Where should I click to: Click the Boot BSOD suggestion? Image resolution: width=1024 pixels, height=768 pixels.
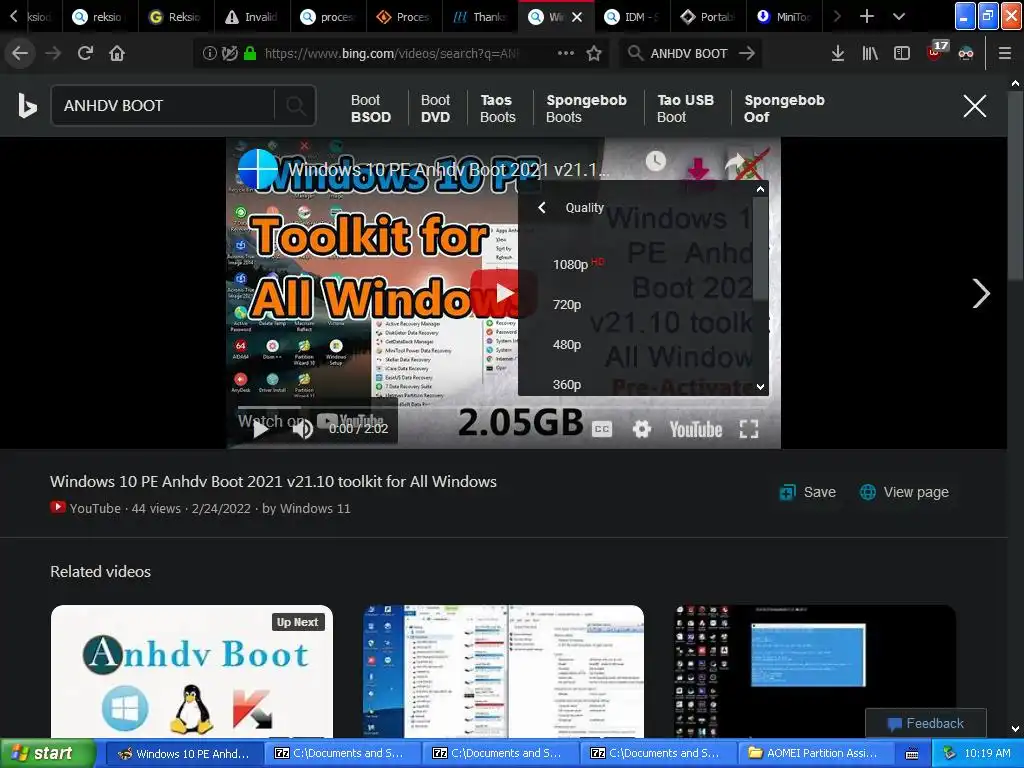click(370, 108)
